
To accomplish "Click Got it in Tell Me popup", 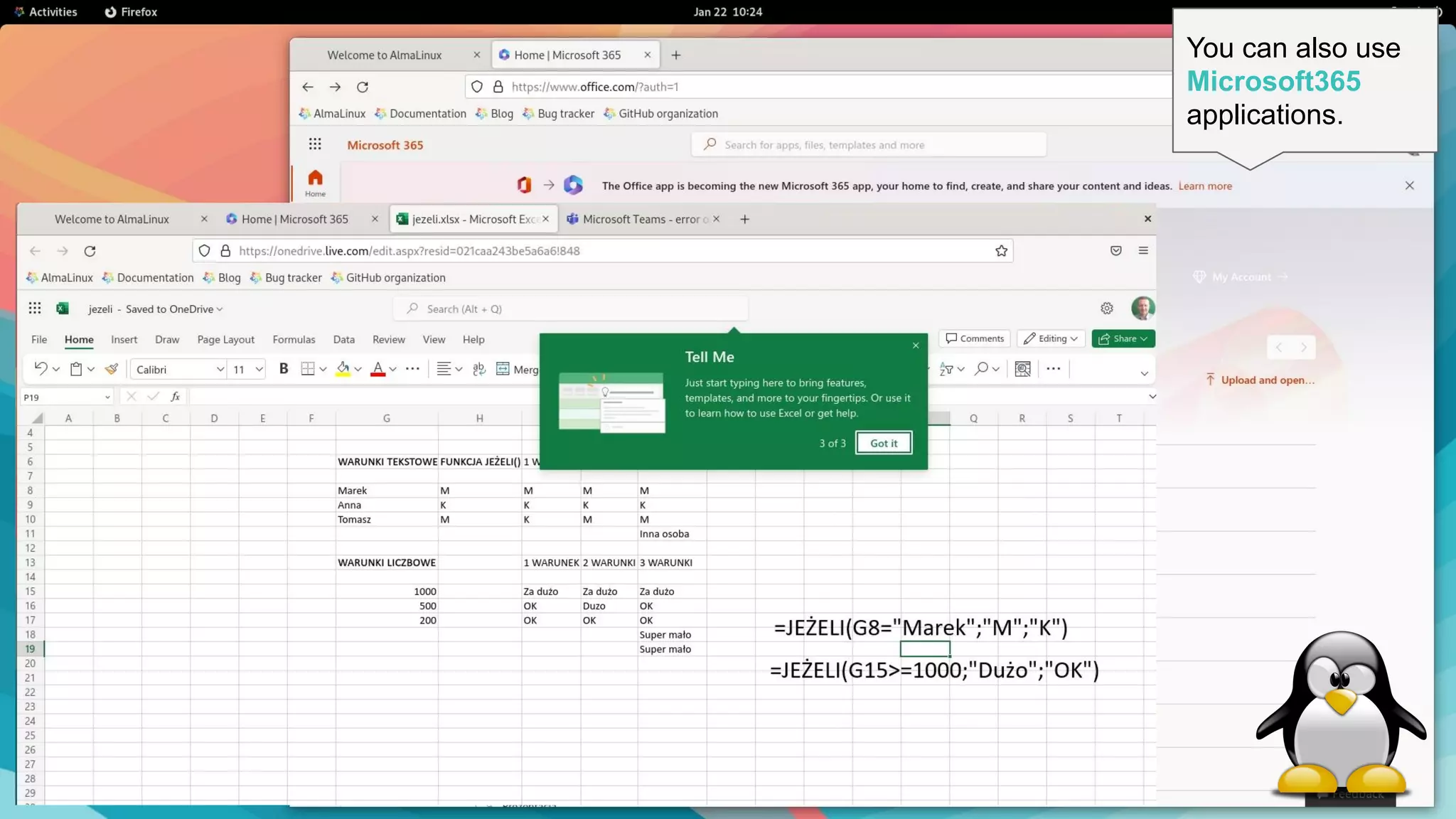I will click(884, 443).
